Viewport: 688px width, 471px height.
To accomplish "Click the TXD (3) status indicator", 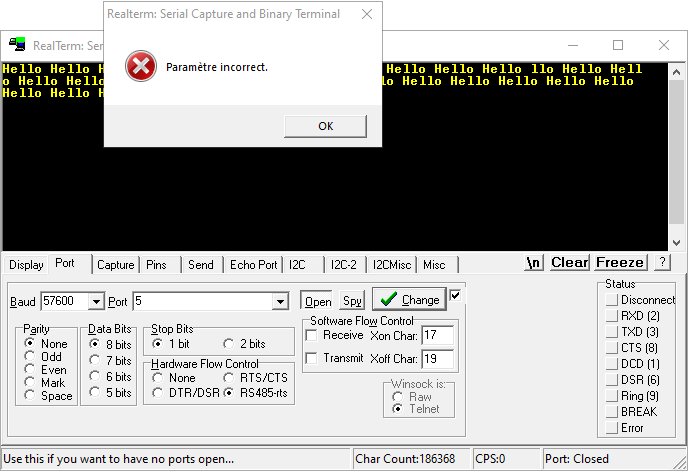I will click(612, 332).
